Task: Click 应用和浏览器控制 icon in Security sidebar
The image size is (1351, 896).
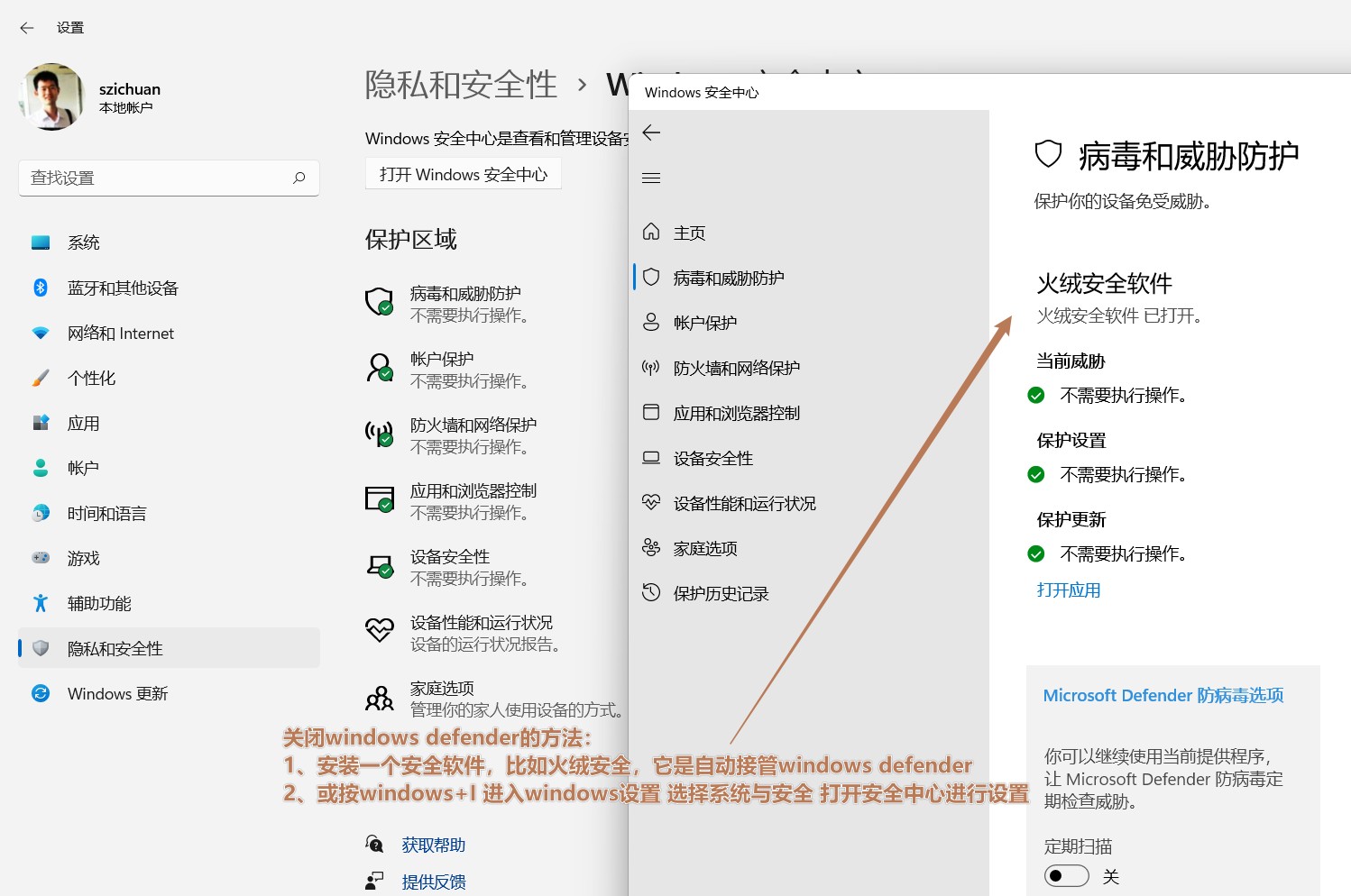Action: 651,412
